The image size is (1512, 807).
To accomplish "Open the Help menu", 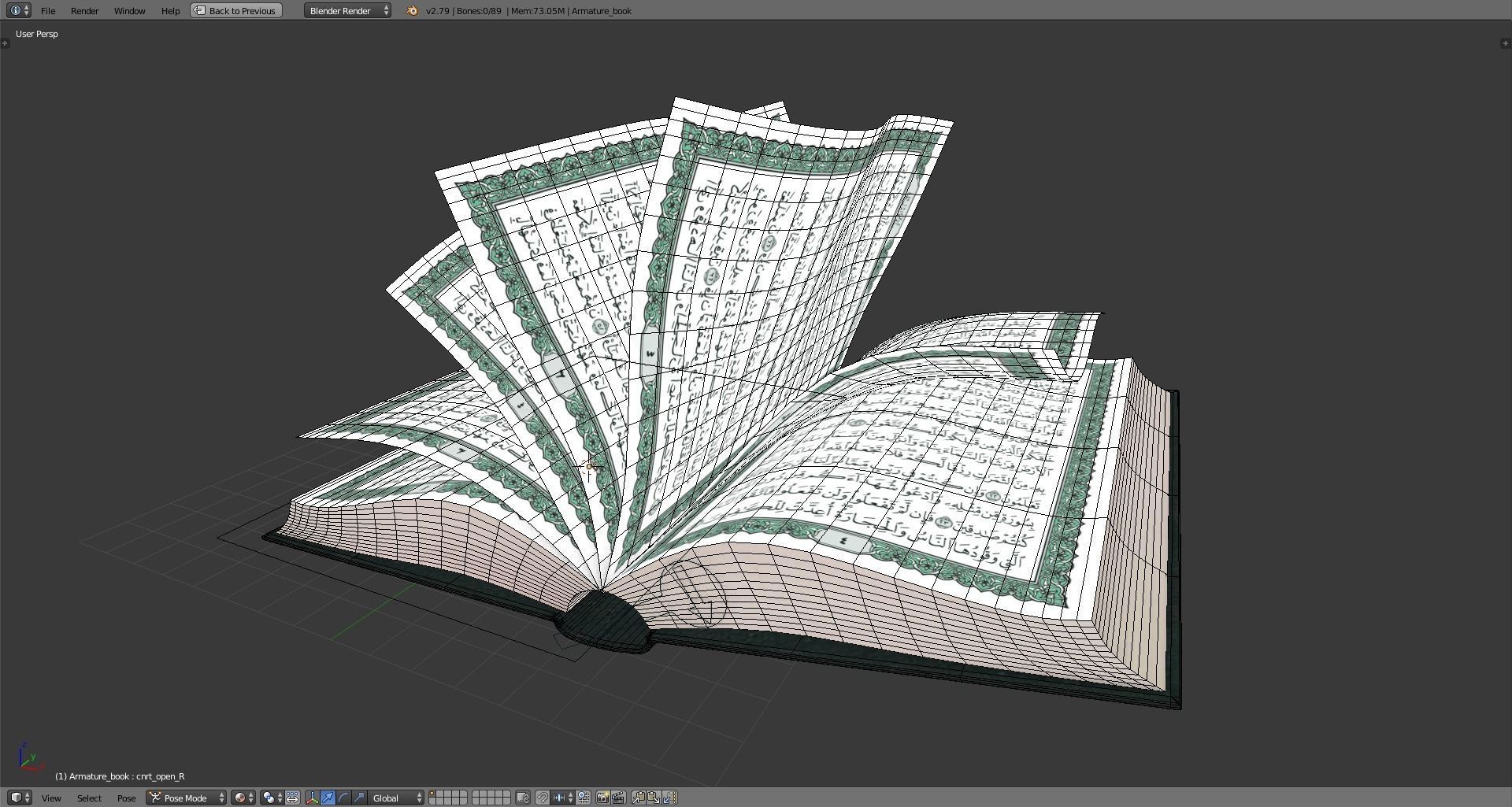I will pos(170,10).
